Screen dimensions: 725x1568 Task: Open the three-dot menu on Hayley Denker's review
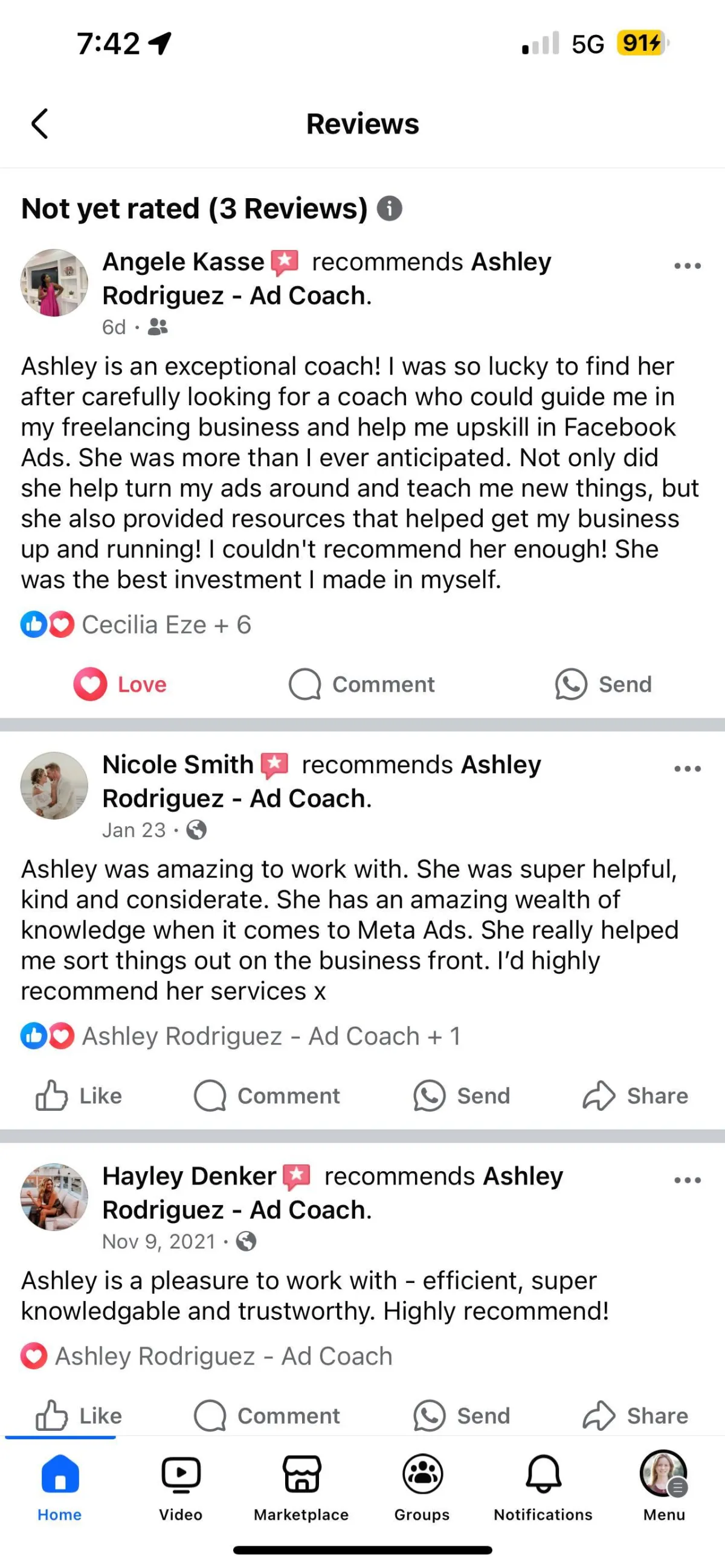(x=688, y=1180)
